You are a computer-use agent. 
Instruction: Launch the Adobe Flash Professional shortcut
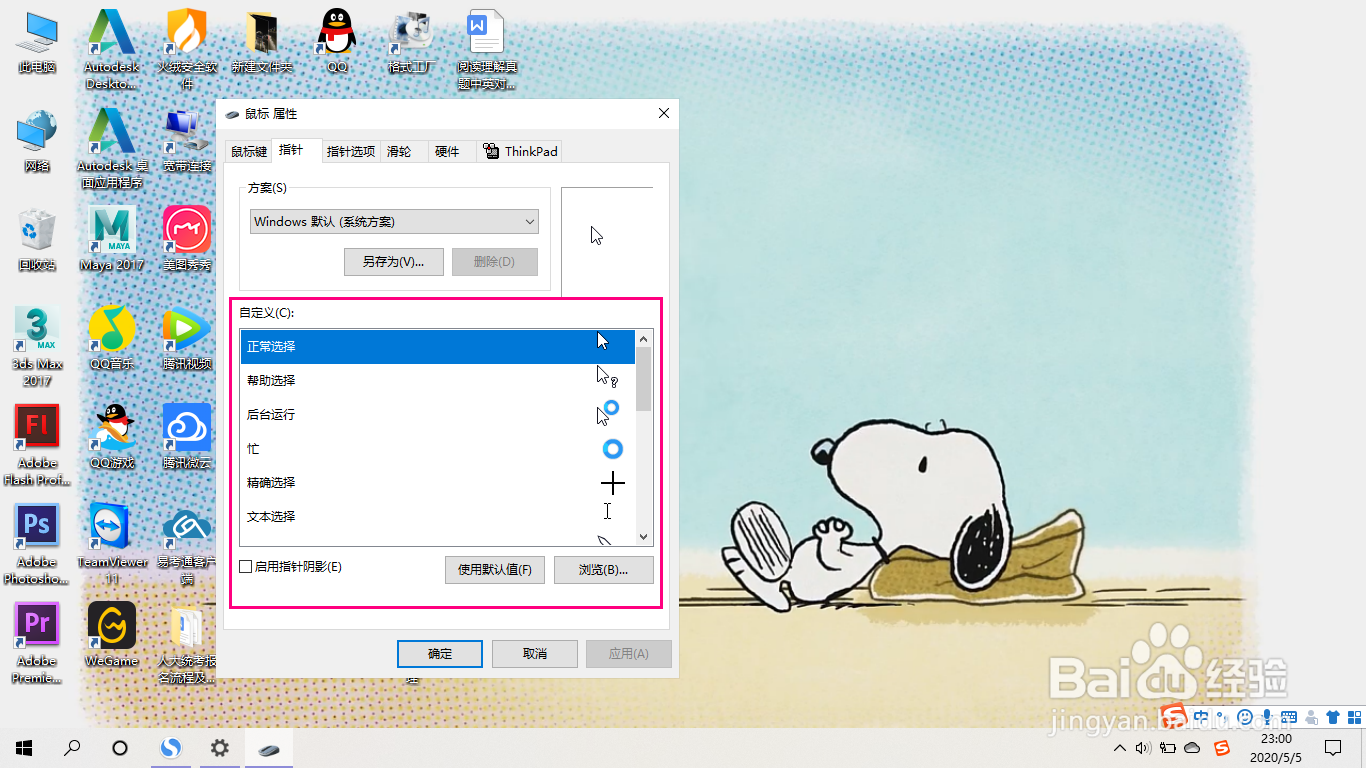click(x=37, y=445)
